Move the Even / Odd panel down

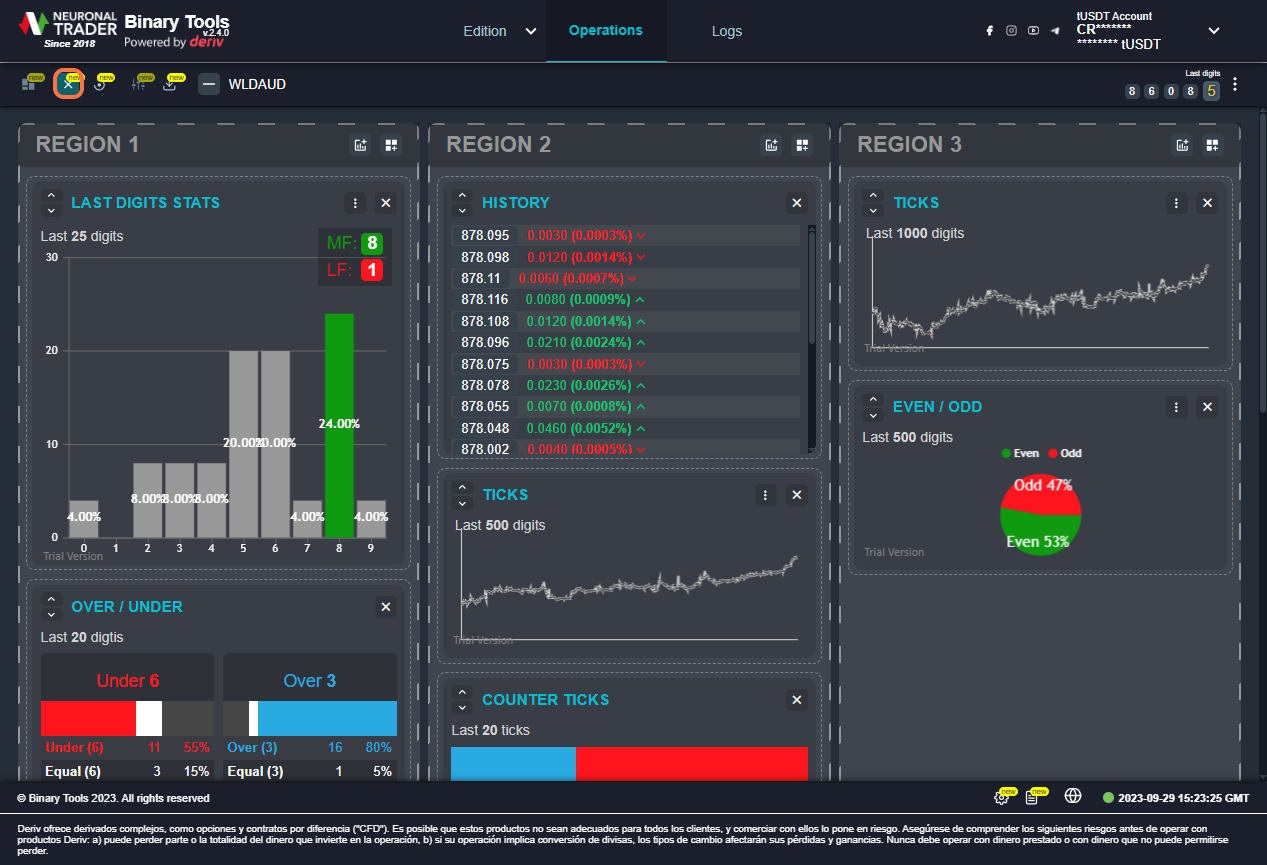[x=873, y=414]
